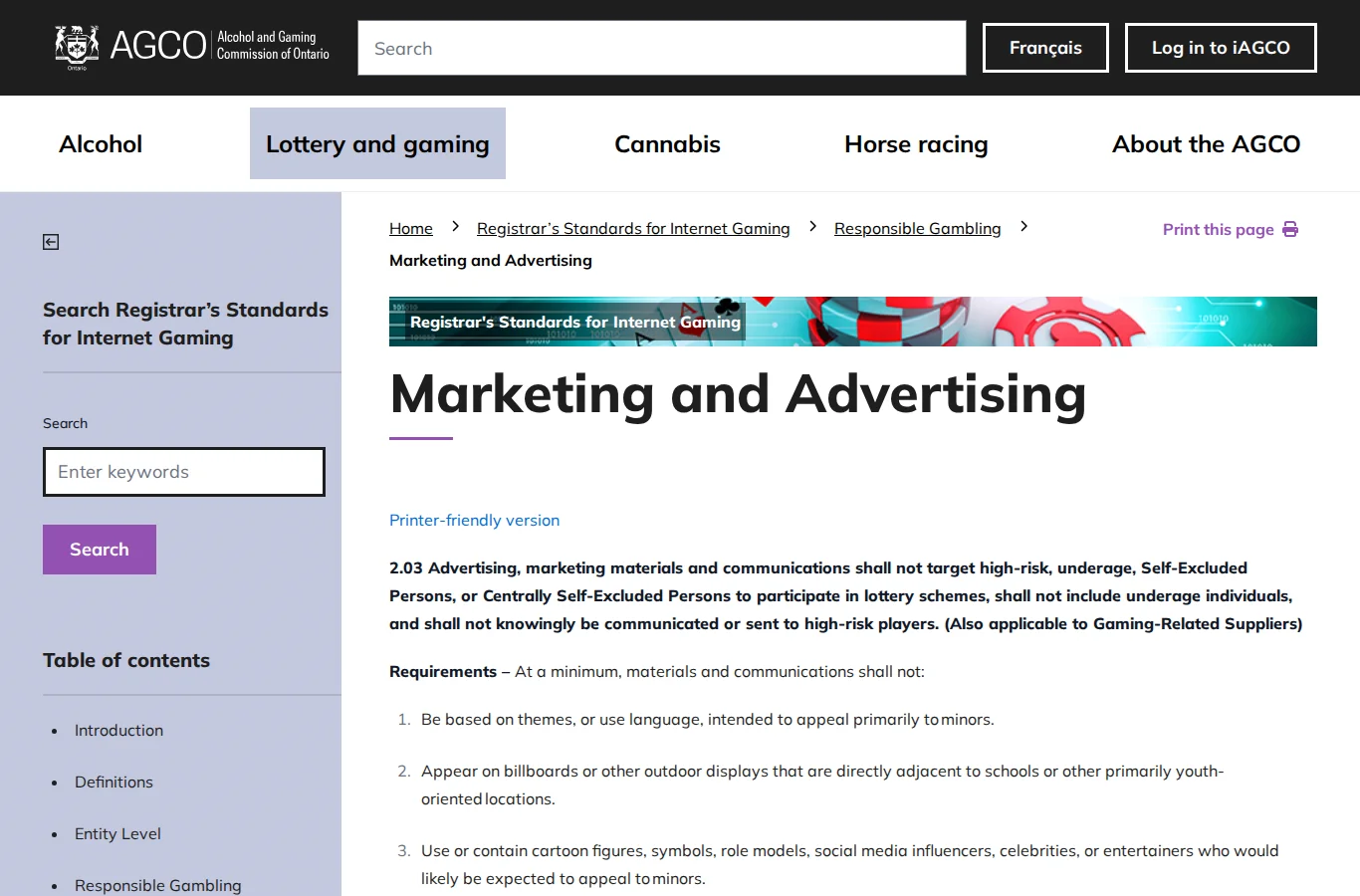Viewport: 1360px width, 896px height.
Task: Collapse the sidebar using the arrow icon
Action: (x=51, y=242)
